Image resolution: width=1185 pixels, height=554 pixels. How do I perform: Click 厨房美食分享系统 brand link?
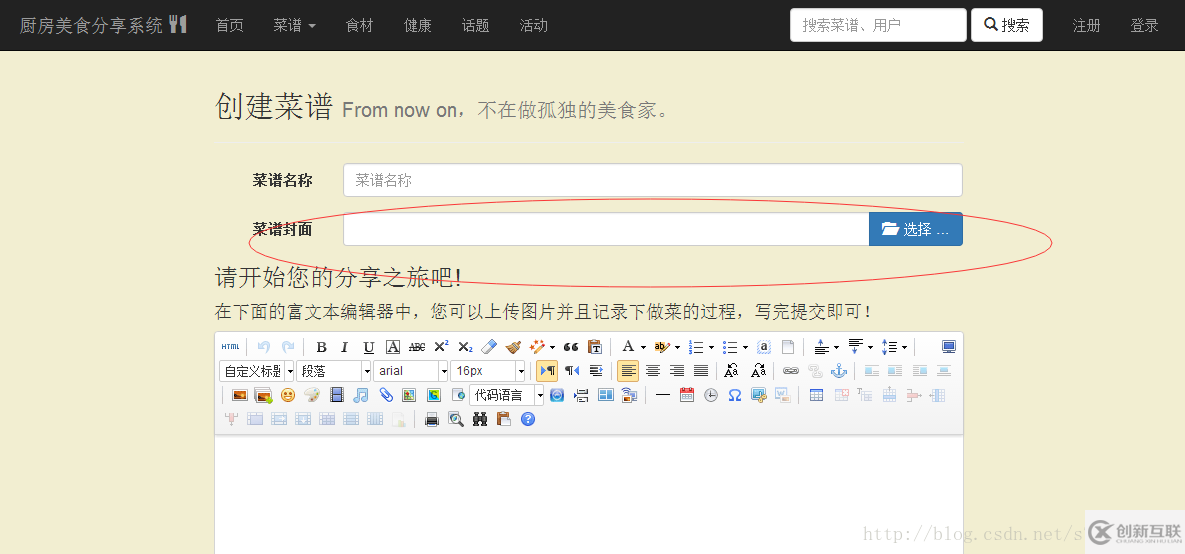pos(103,25)
